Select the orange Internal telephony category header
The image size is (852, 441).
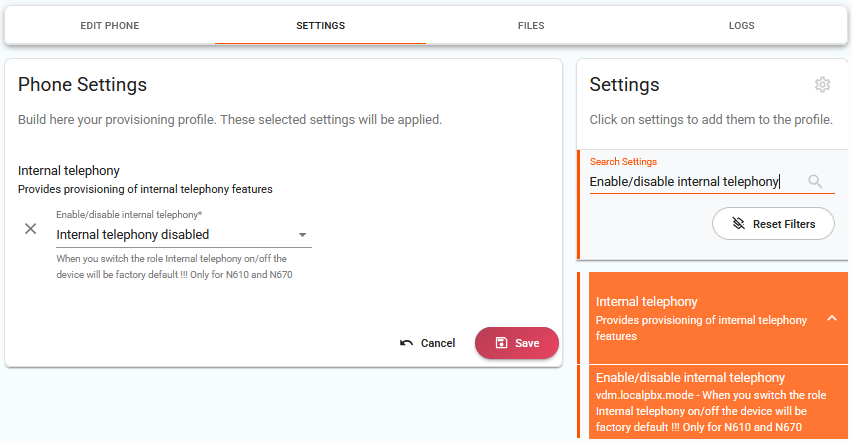point(700,318)
